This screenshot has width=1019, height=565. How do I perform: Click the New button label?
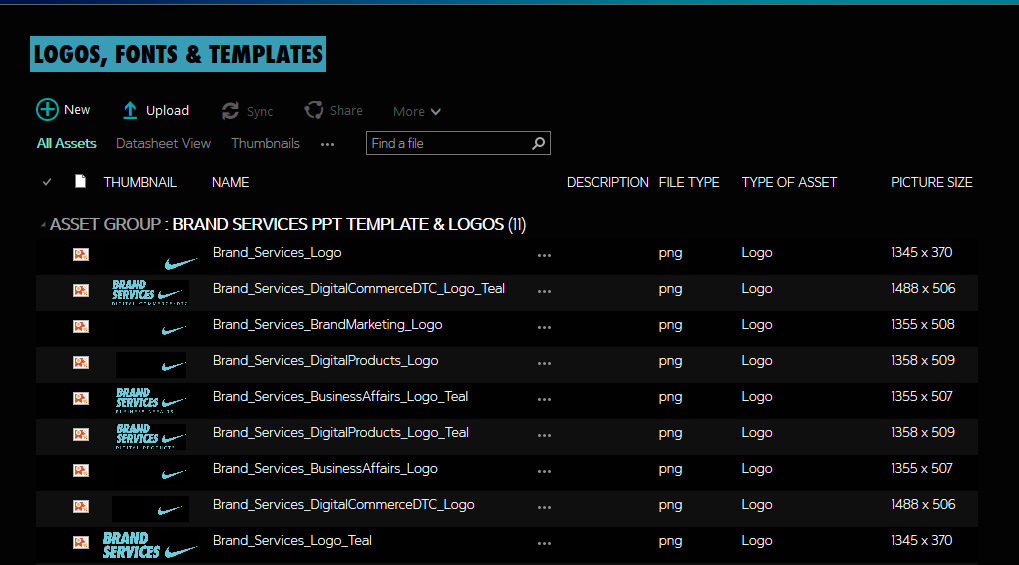tap(77, 110)
